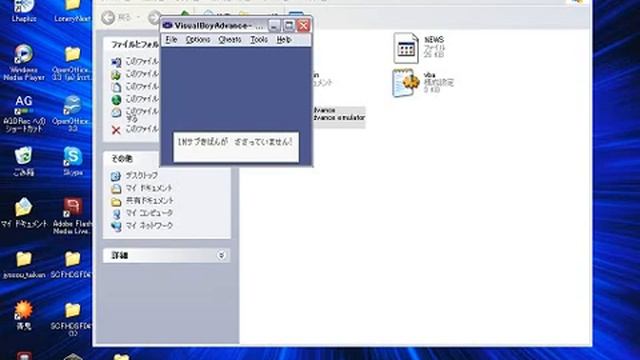Open 共有ドキュメント link in sidebar
640x360 pixels.
point(149,200)
